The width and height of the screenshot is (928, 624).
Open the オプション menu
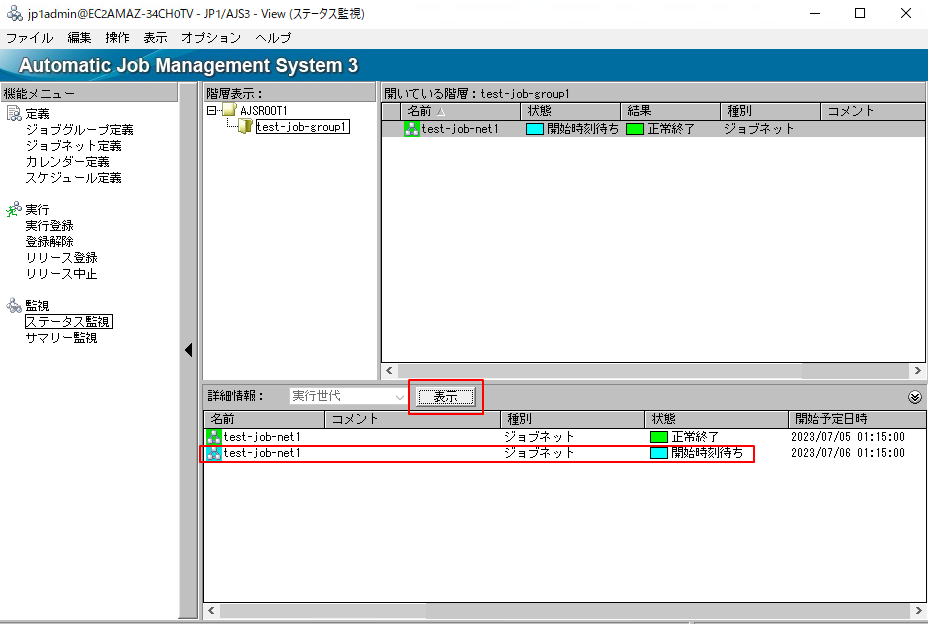pyautogui.click(x=211, y=38)
